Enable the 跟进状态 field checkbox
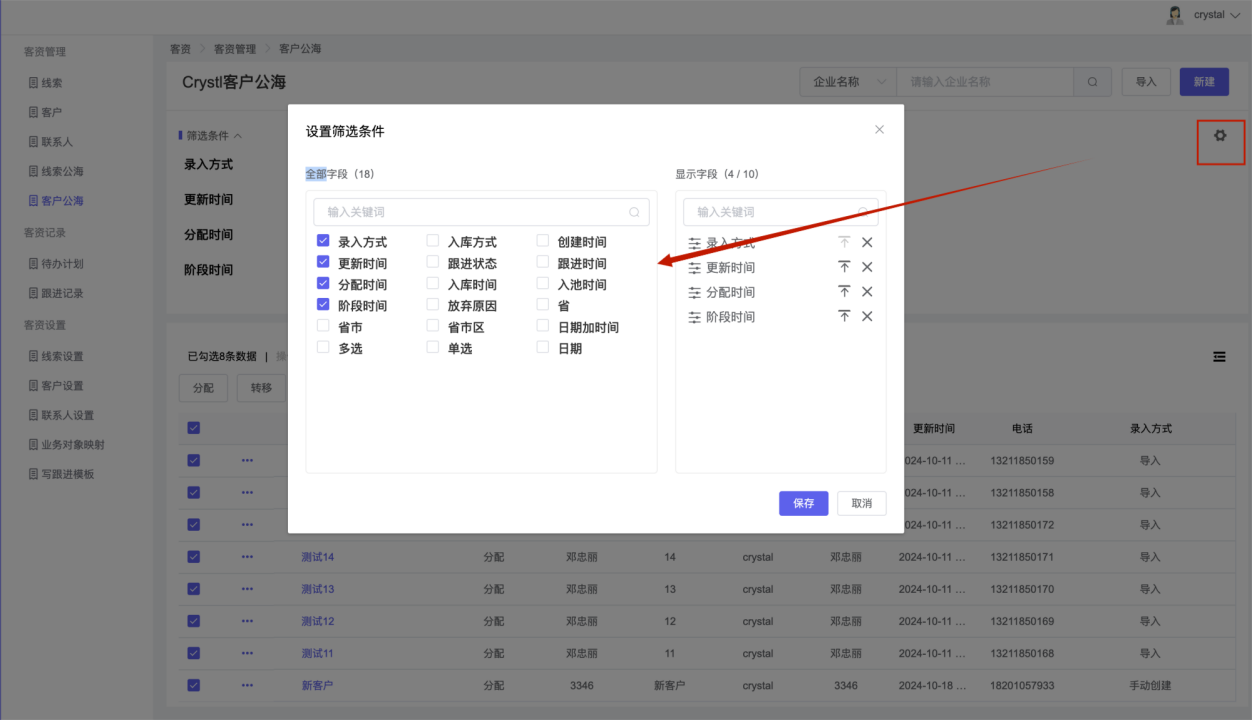The image size is (1252, 720). (433, 262)
